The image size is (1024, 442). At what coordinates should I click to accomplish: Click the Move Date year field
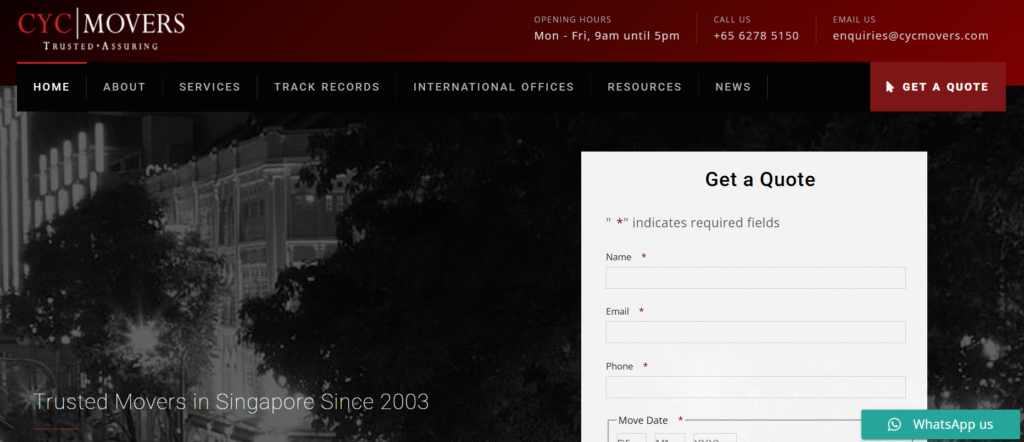click(714, 437)
